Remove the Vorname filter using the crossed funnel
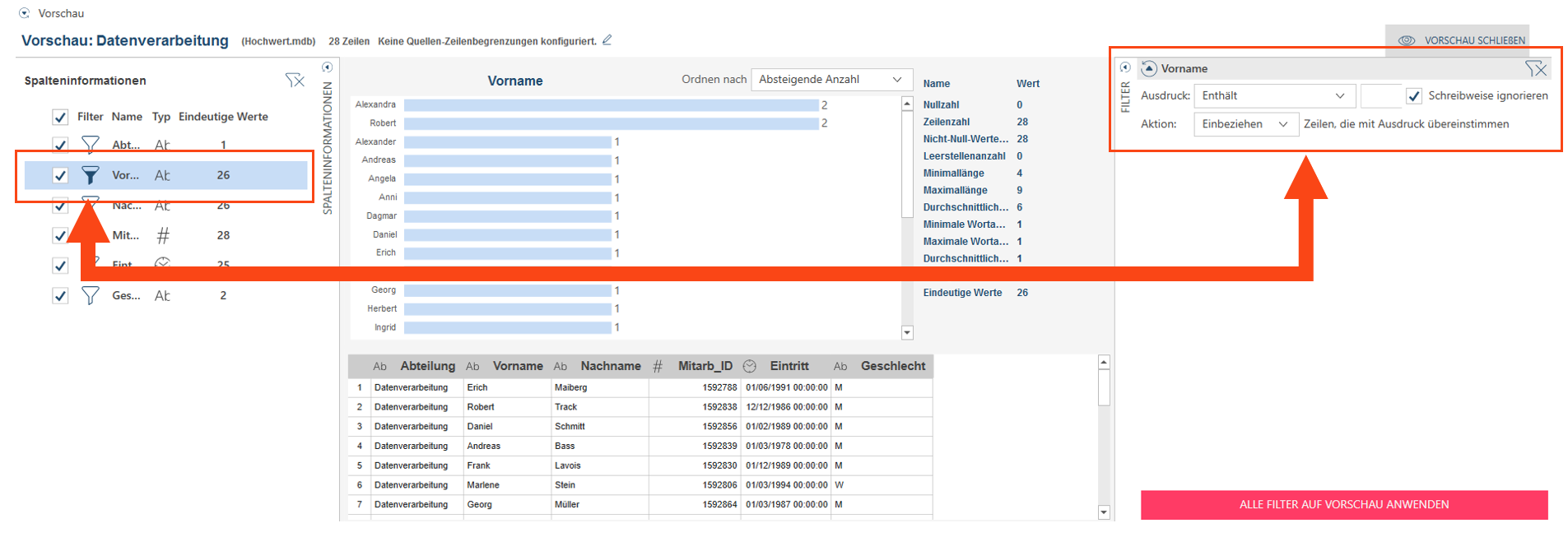 [x=1535, y=68]
